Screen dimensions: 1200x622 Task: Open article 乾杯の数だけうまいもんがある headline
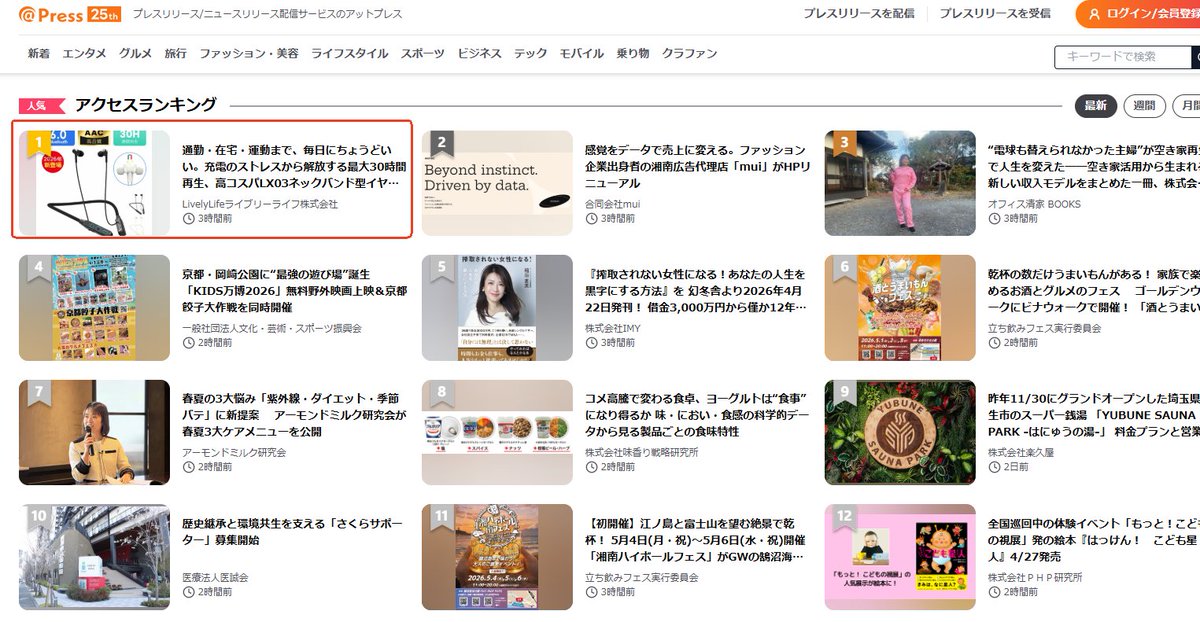coord(1093,291)
